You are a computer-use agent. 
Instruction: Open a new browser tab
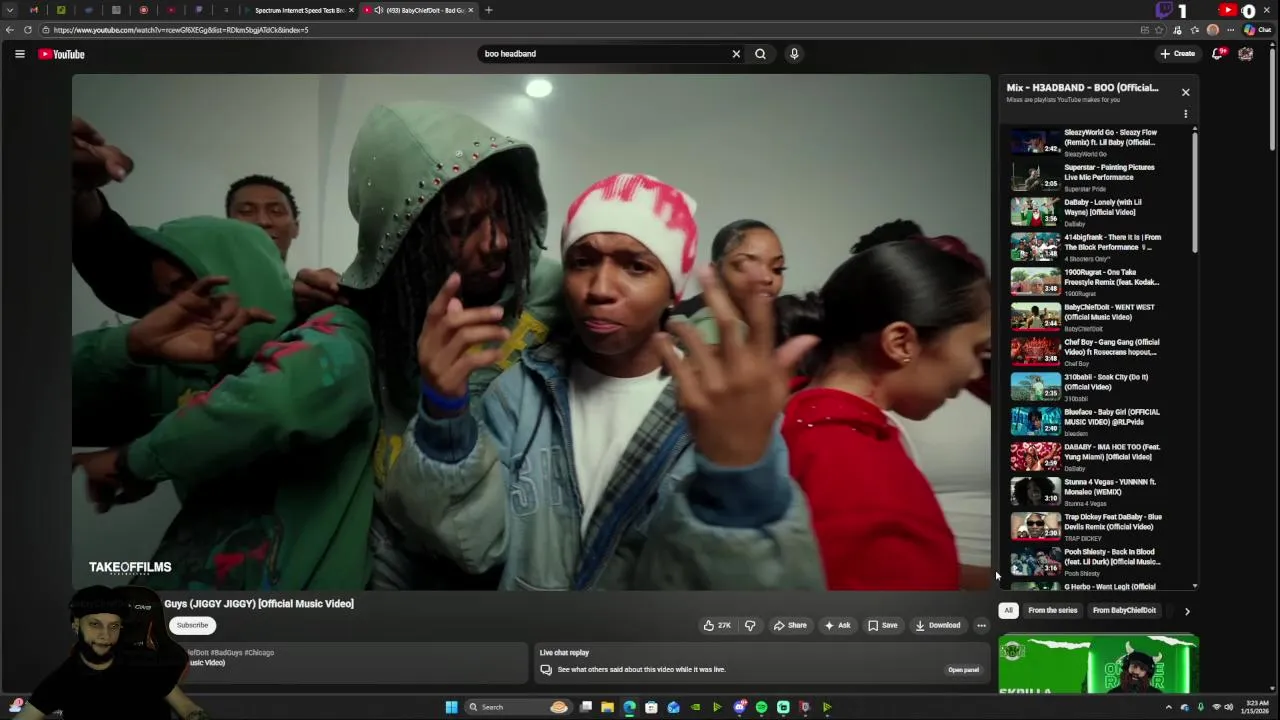click(488, 10)
